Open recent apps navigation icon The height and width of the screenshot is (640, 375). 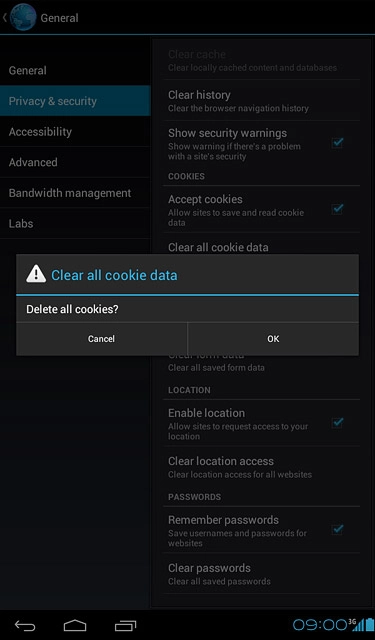125,625
